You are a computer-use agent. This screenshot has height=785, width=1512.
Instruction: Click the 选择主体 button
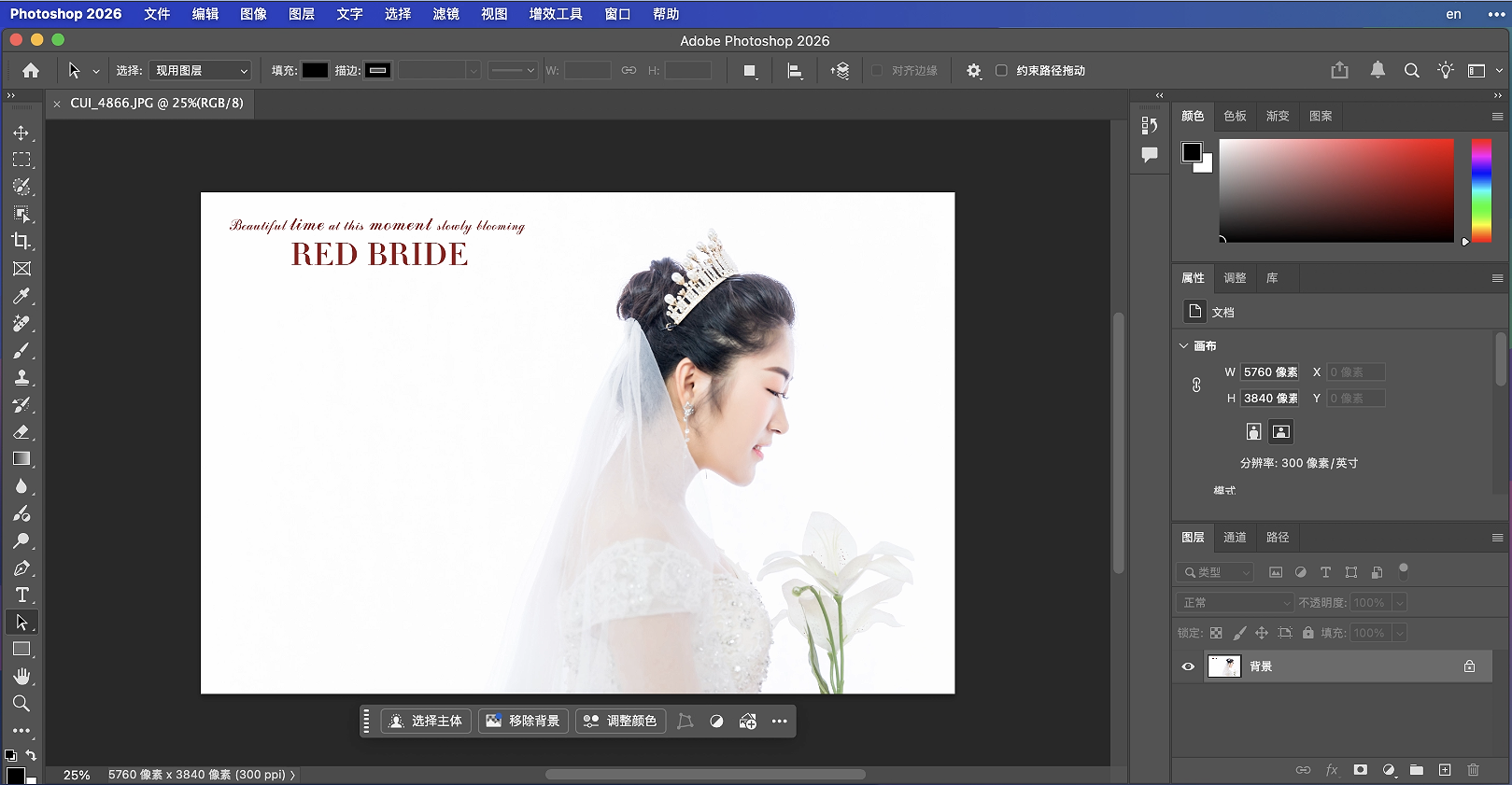pos(426,721)
